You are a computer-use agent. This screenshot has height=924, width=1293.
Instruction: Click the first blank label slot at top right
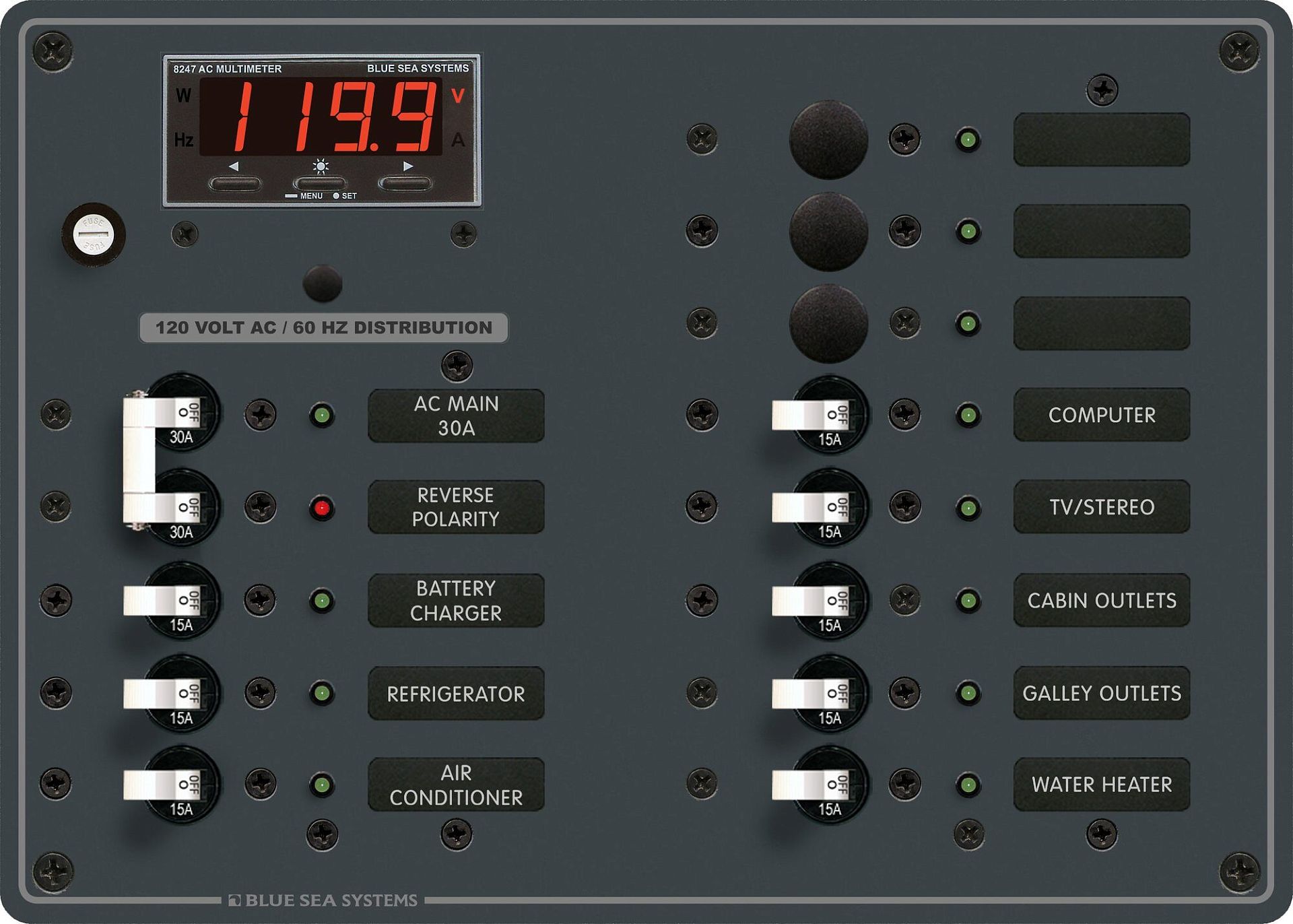[1102, 139]
